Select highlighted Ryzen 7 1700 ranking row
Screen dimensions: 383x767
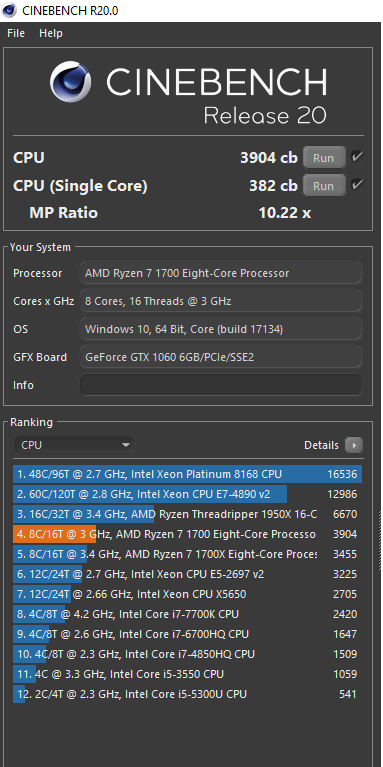click(x=187, y=534)
